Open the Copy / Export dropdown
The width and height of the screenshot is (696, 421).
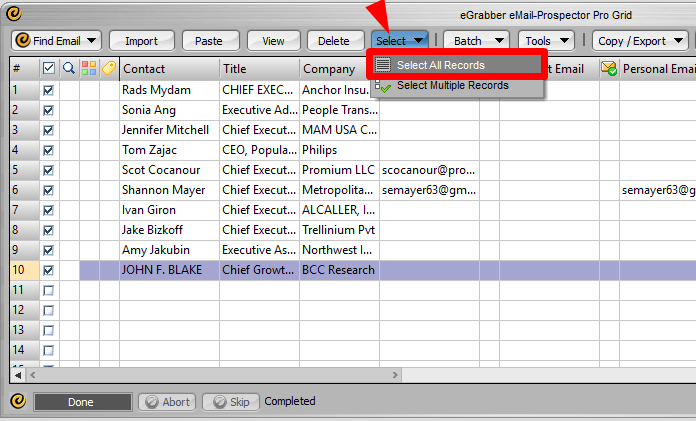641,41
